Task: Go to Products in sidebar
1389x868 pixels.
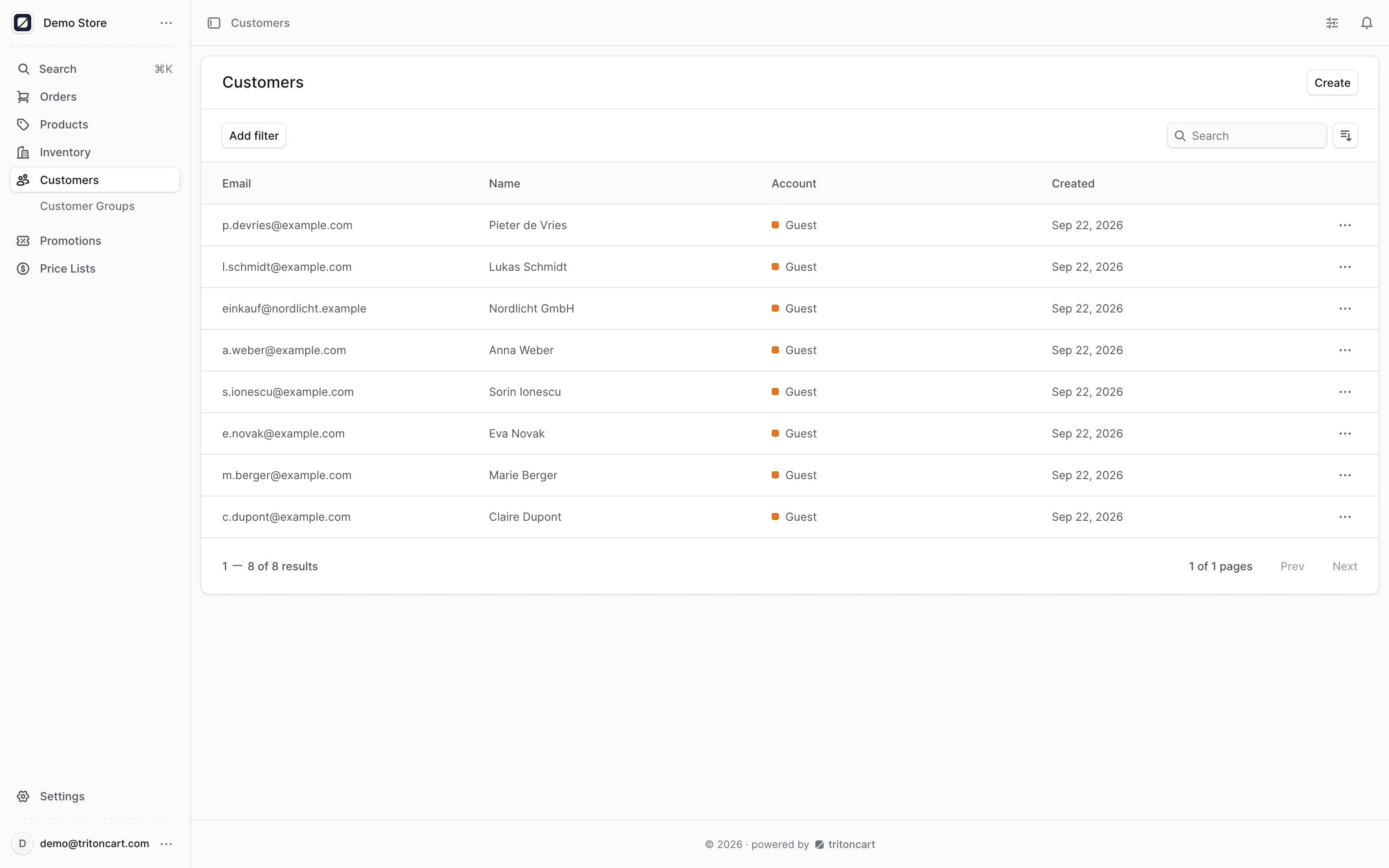Action: pyautogui.click(x=95, y=125)
